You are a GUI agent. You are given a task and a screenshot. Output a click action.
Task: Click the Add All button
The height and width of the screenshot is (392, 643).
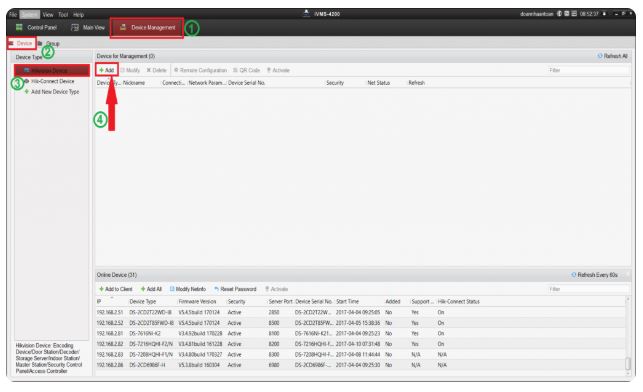151,289
